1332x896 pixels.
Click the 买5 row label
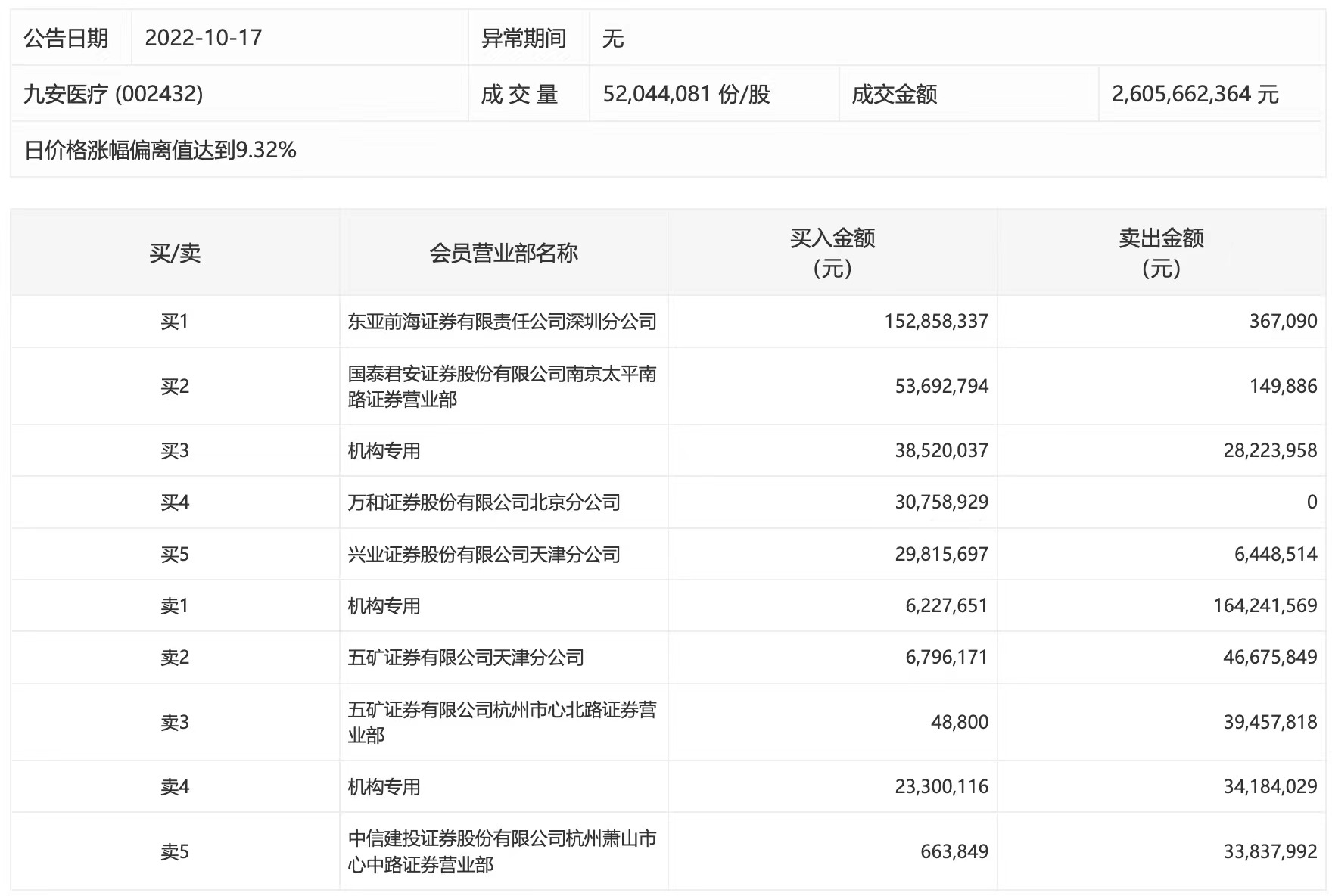coord(175,554)
